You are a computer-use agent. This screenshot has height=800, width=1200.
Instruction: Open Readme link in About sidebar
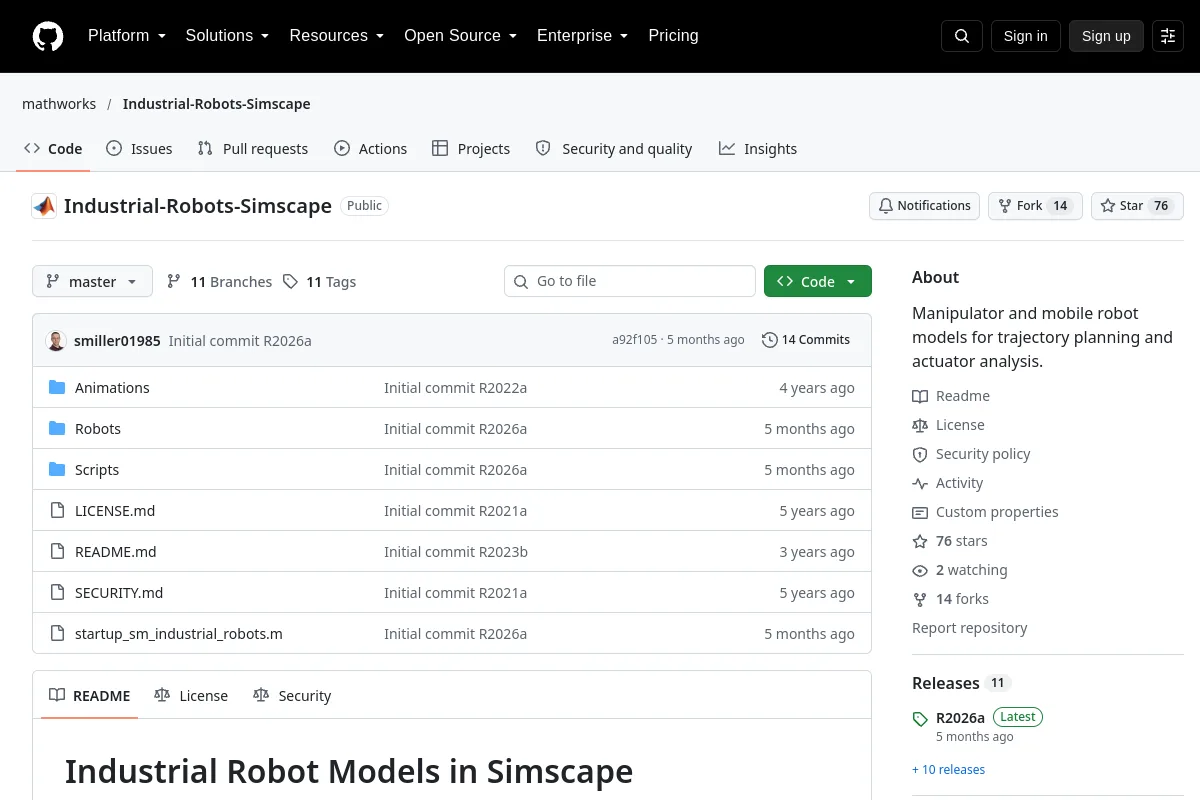(951, 396)
